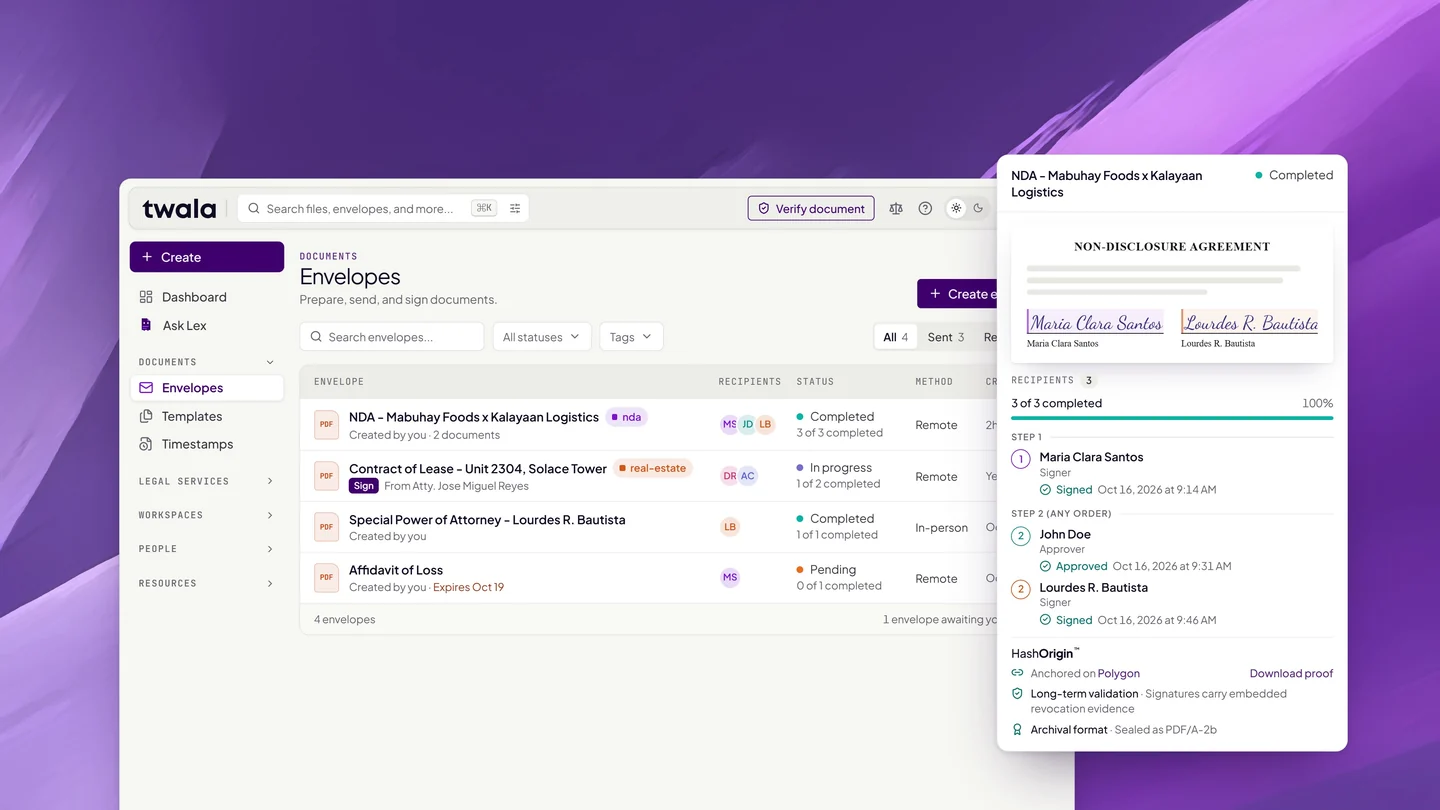Screen dimensions: 1440x810
Task: Click DR avatar in Contract of Lease row
Action: point(730,475)
